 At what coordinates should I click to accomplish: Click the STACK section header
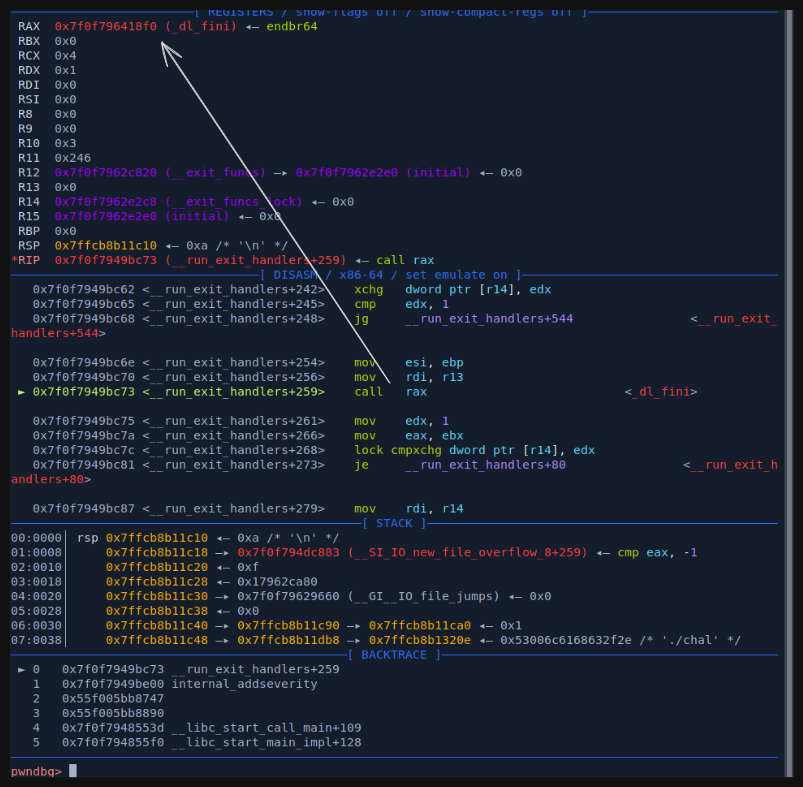point(393,523)
